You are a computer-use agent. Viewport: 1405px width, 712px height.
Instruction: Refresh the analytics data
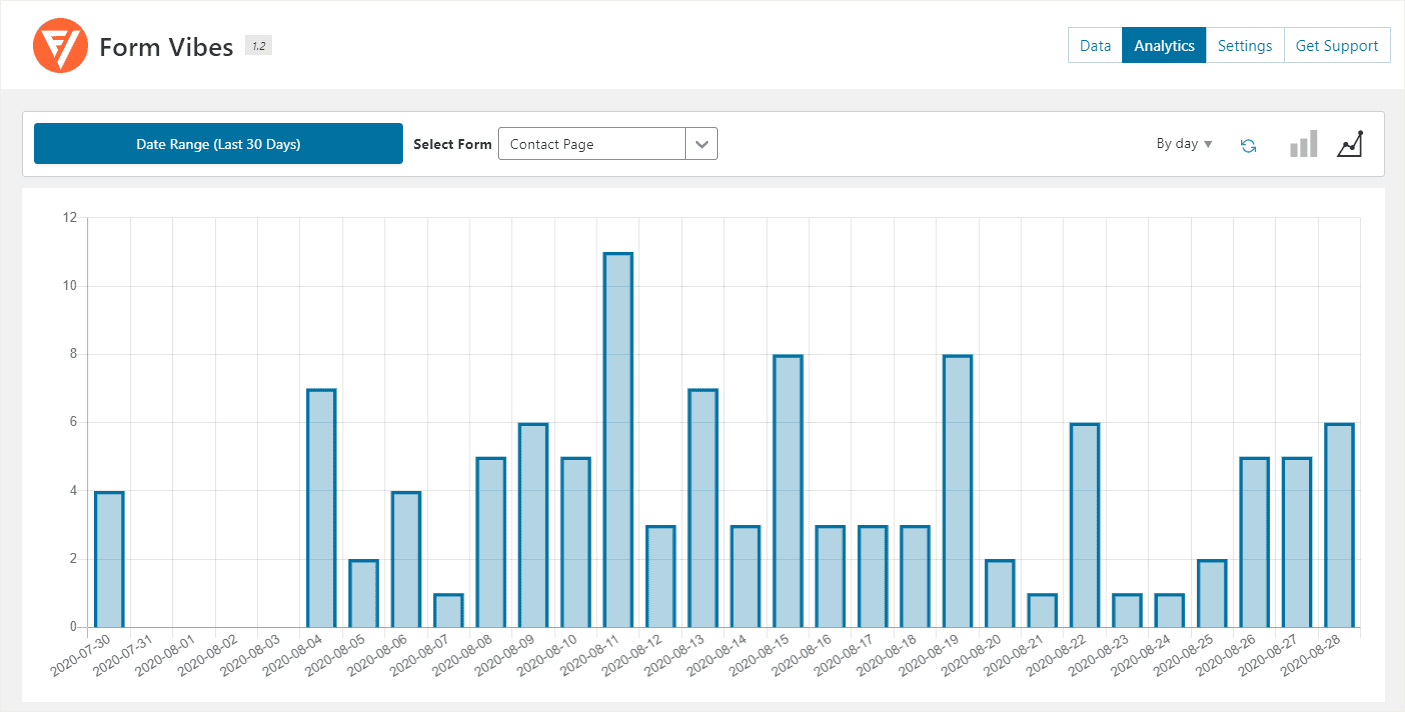coord(1248,146)
